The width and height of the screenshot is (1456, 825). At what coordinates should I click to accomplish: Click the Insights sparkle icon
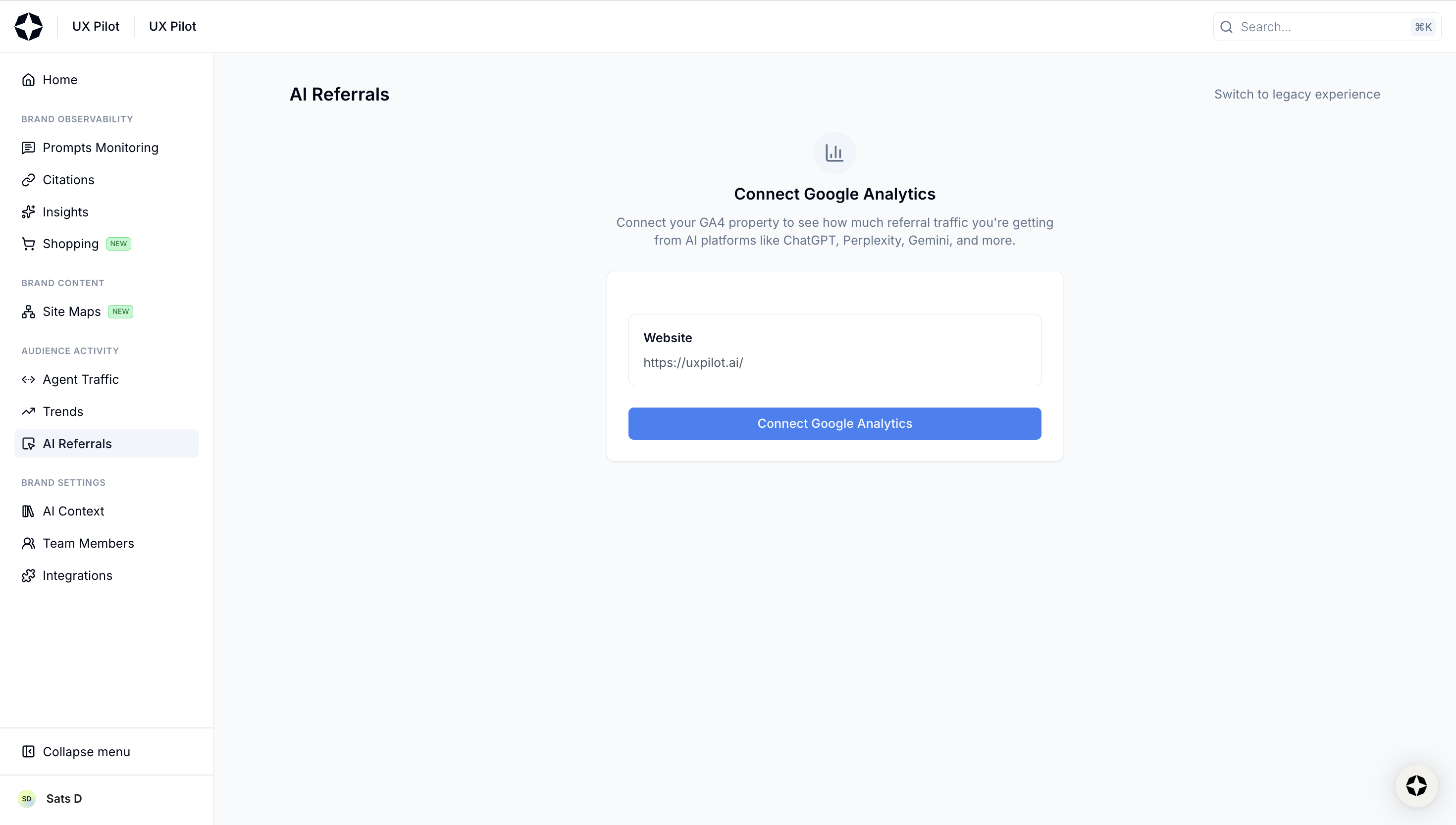28,212
